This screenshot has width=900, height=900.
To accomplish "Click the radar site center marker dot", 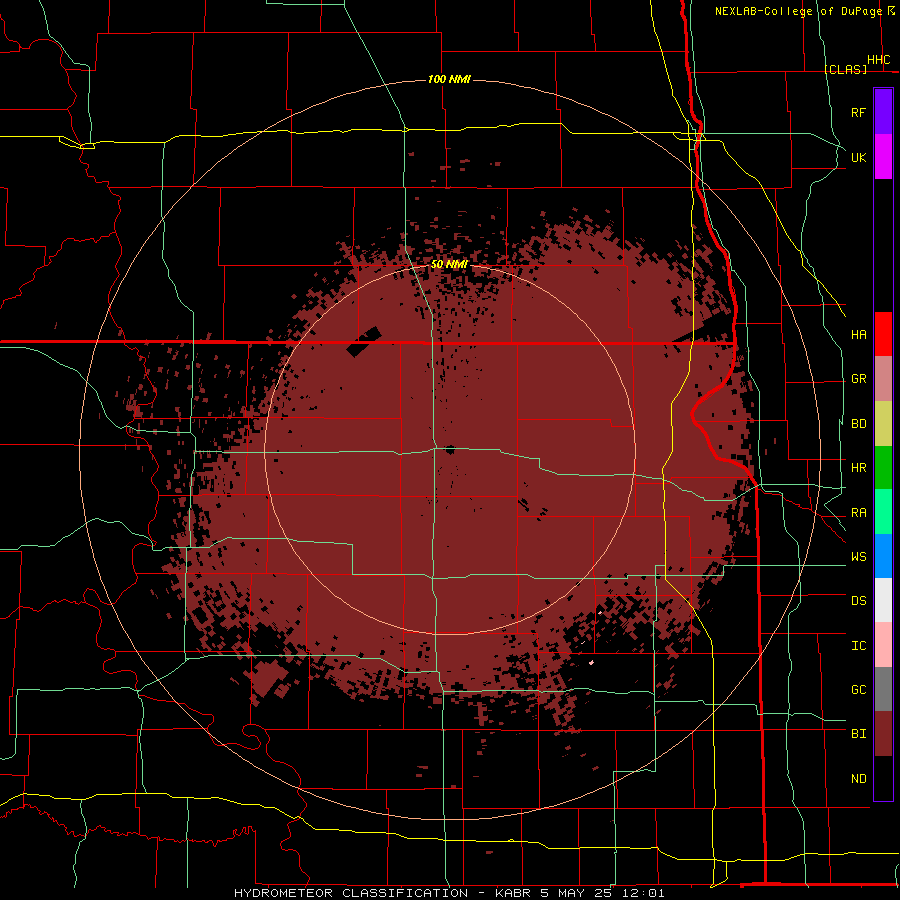I will click(449, 449).
